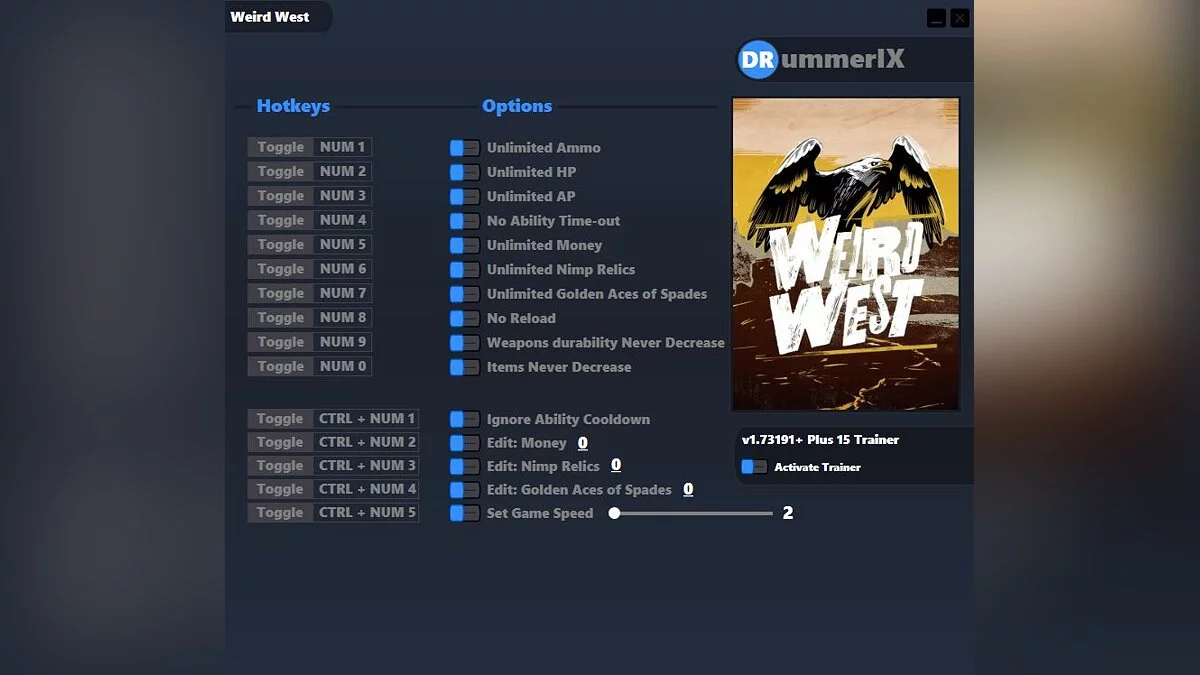Minimize the Weird West trainer window

pyautogui.click(x=936, y=18)
